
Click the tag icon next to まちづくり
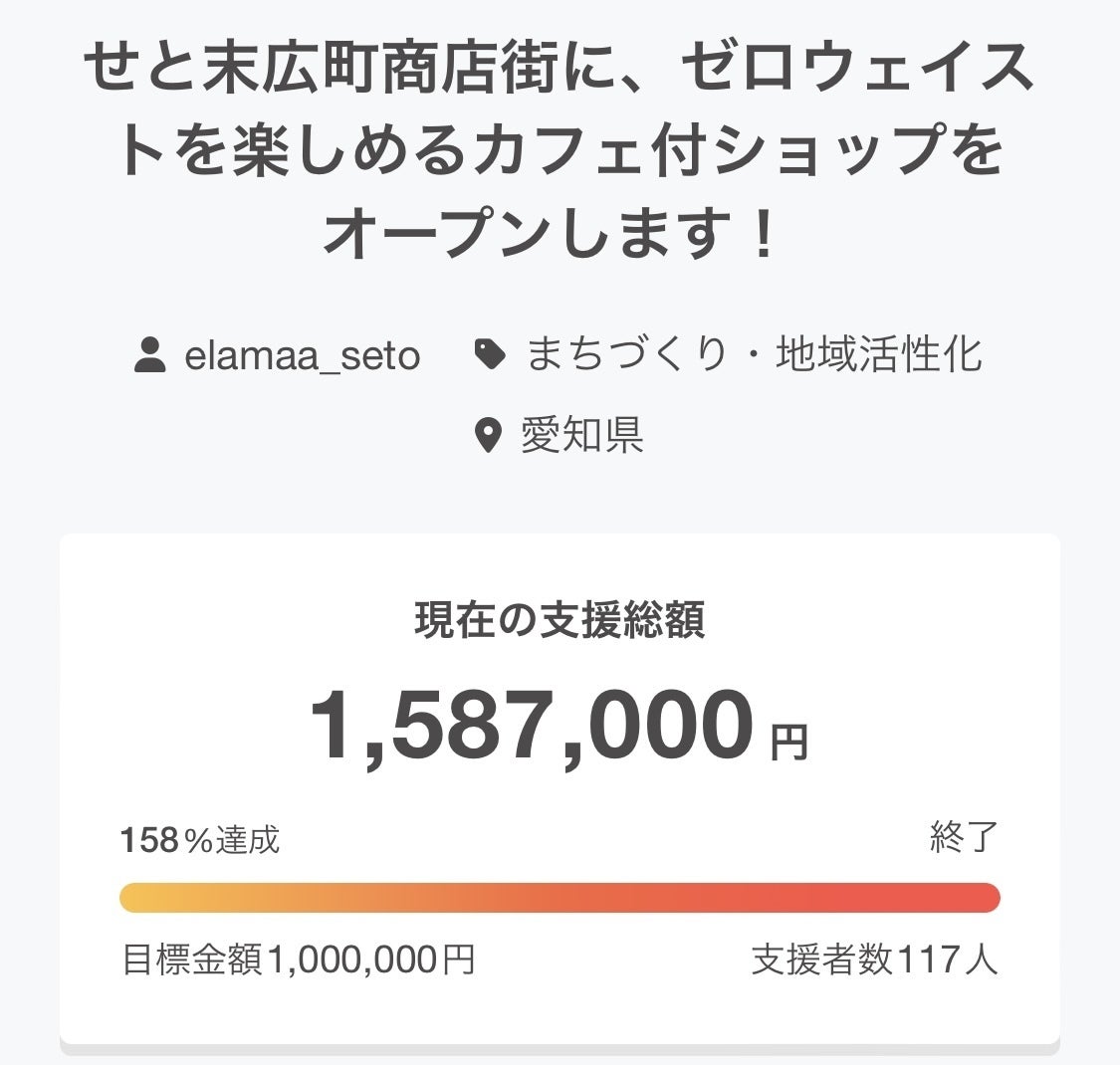coord(489,354)
